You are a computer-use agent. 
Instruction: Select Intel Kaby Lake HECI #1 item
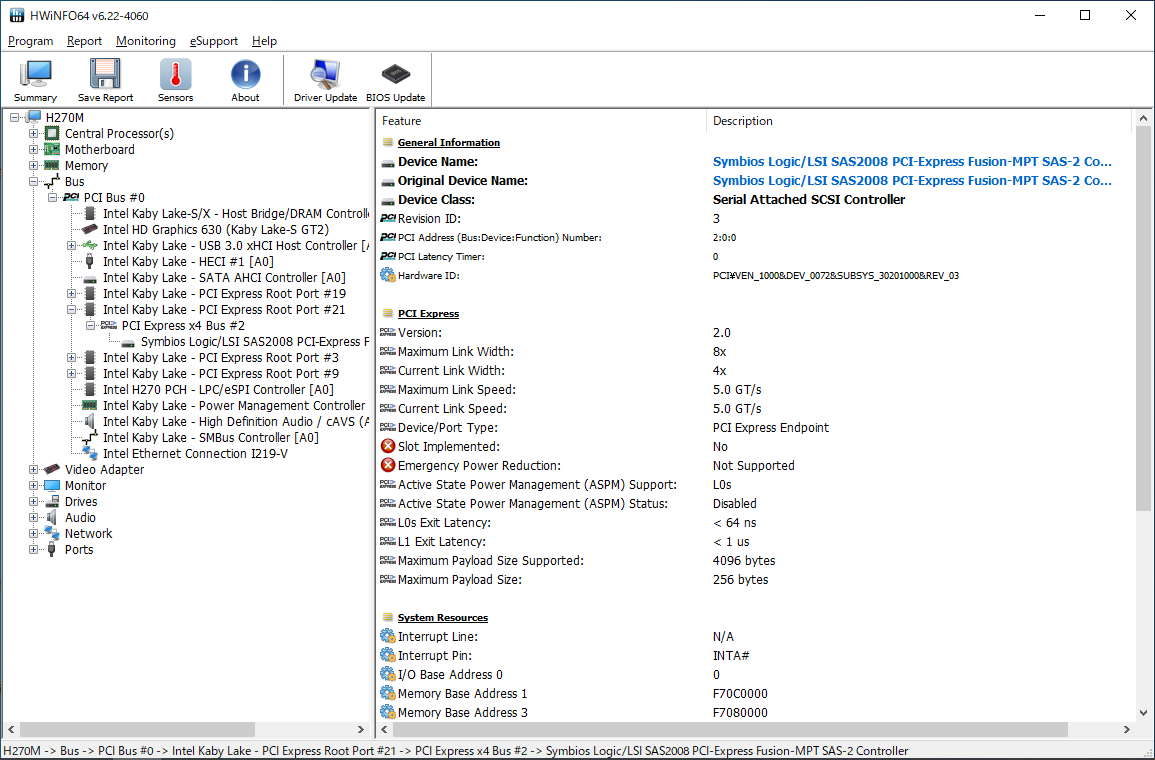[x=188, y=261]
